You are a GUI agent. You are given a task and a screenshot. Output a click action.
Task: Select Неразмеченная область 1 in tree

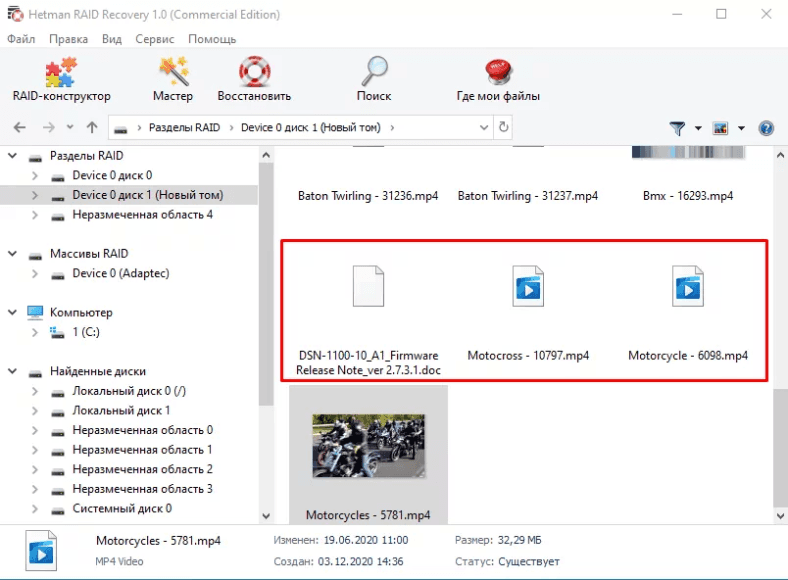143,450
